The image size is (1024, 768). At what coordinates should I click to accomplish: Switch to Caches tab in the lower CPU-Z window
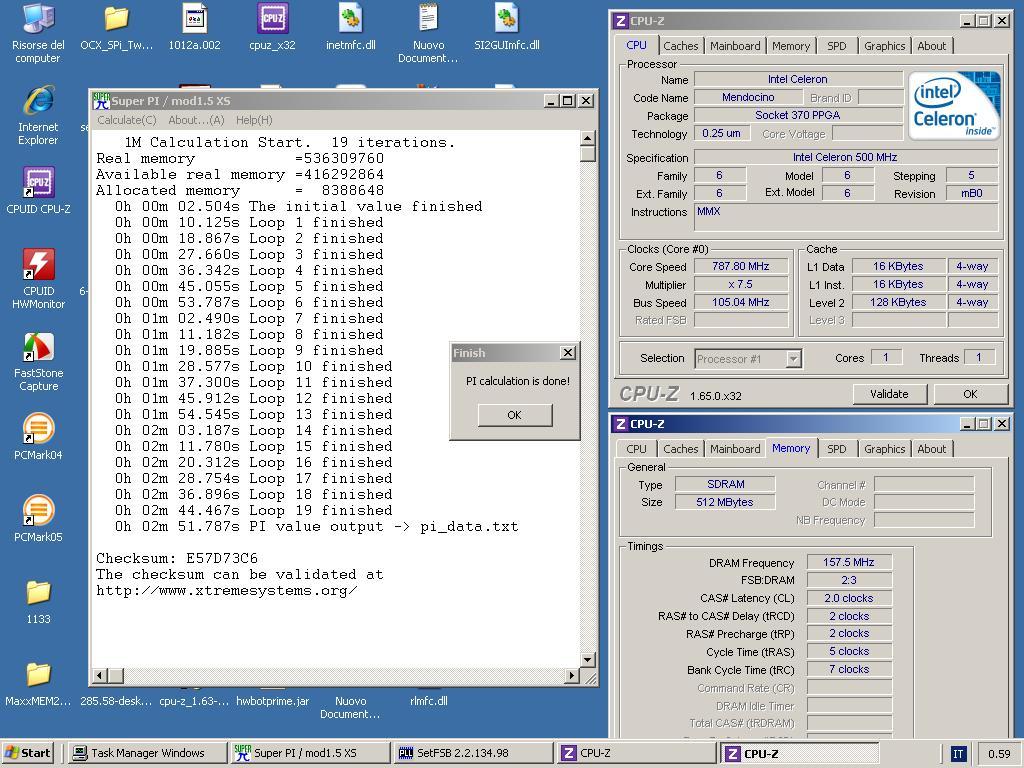coord(680,449)
